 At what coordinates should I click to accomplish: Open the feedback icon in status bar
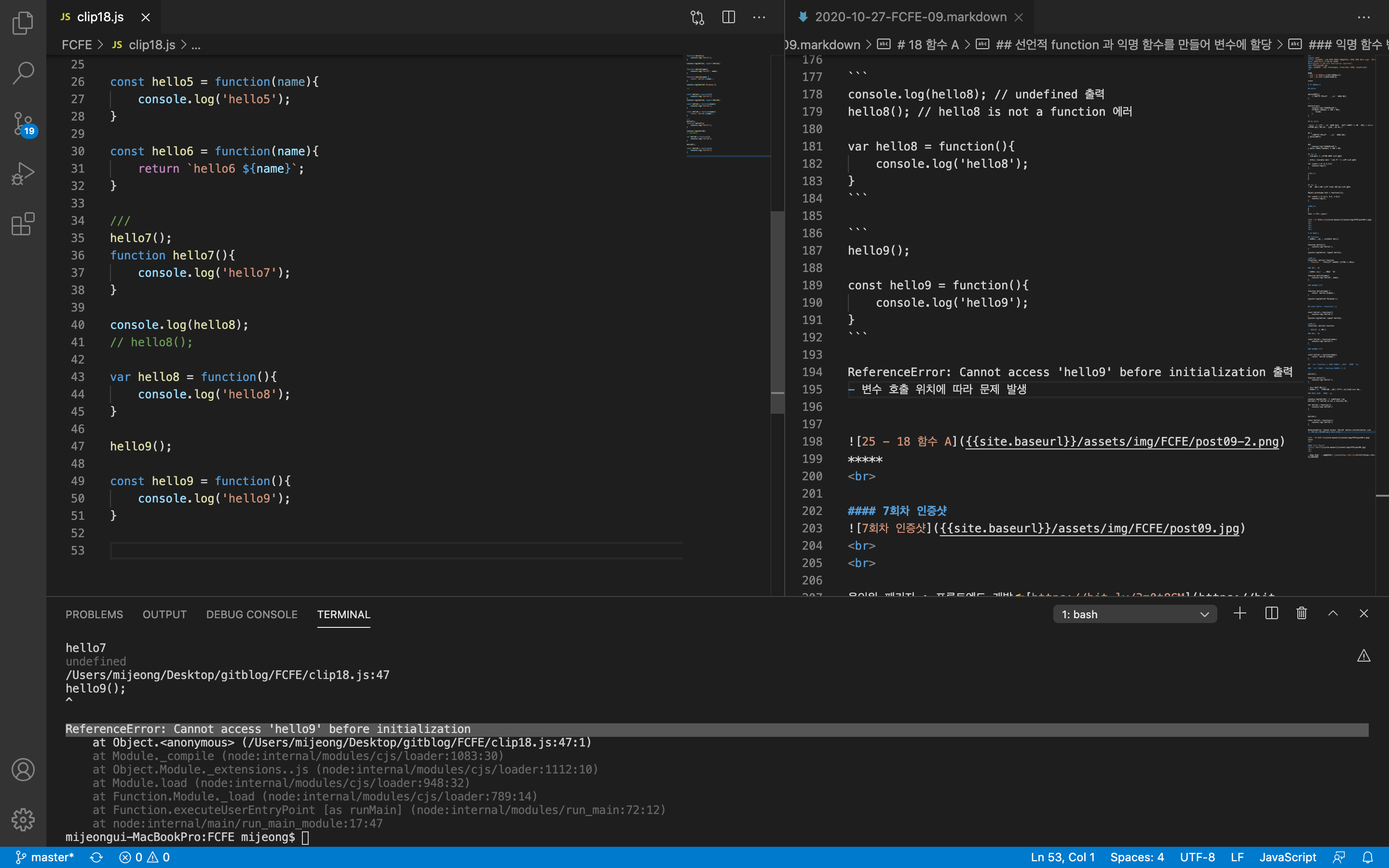tap(1338, 857)
